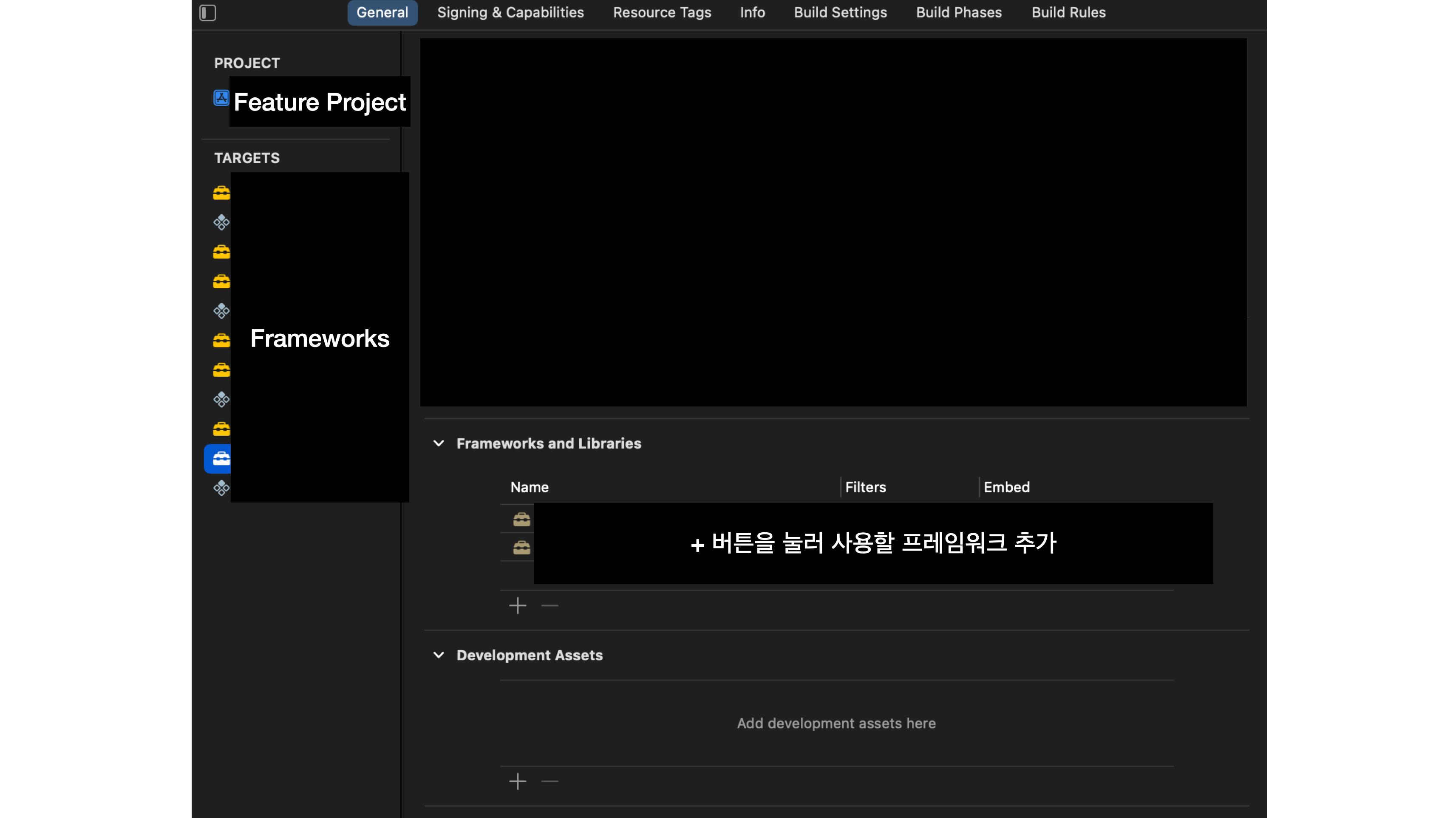
Task: Remove selected framework with minus button
Action: click(x=550, y=605)
